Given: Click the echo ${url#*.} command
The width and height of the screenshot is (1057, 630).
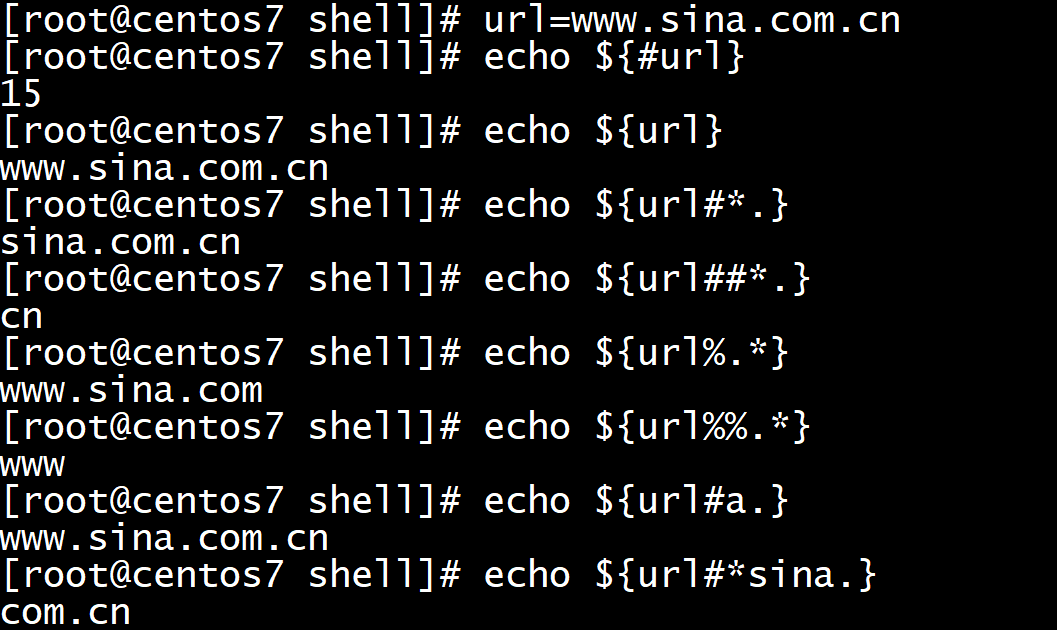Looking at the screenshot, I should 636,205.
